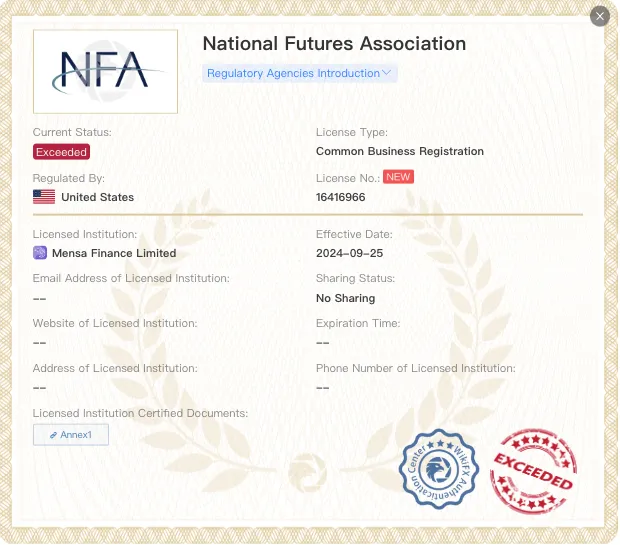
Task: Click the Sharing Status label
Action: click(x=355, y=278)
